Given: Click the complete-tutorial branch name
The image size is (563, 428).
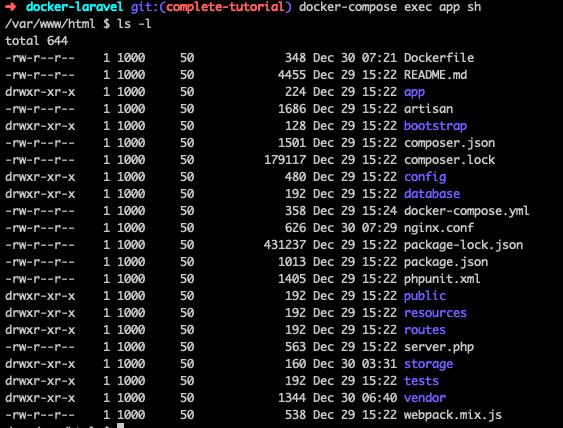Looking at the screenshot, I should click(x=225, y=7).
